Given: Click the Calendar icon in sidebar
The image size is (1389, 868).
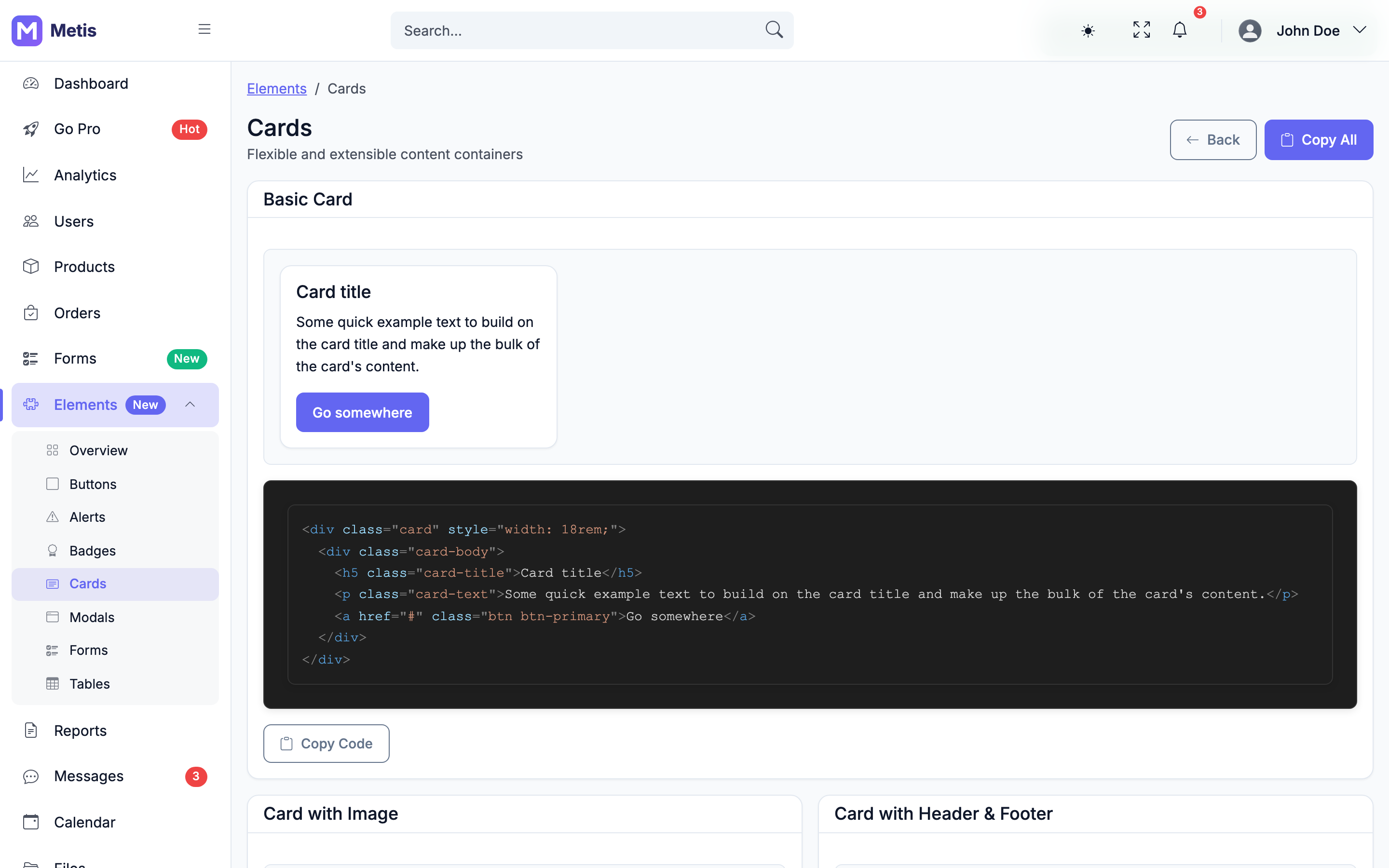Looking at the screenshot, I should coord(31,822).
